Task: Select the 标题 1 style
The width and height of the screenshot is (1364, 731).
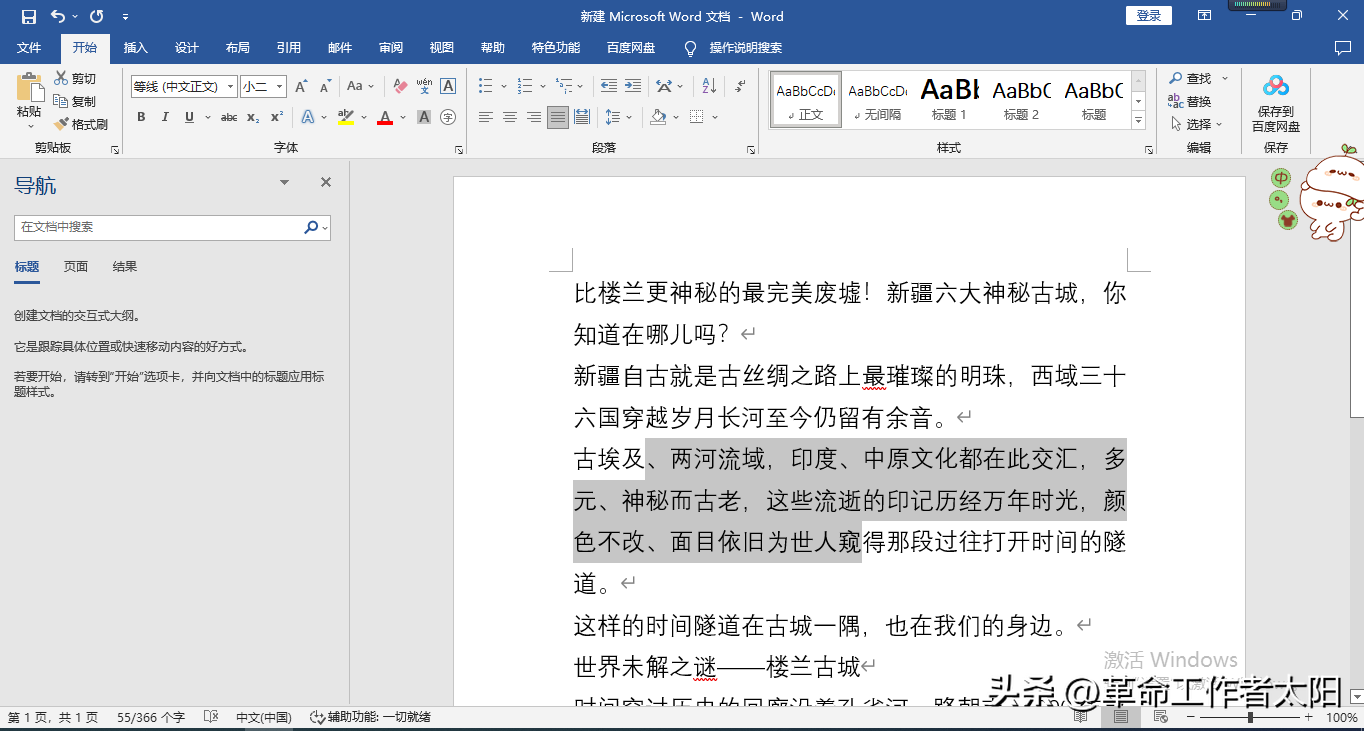Action: tap(949, 100)
